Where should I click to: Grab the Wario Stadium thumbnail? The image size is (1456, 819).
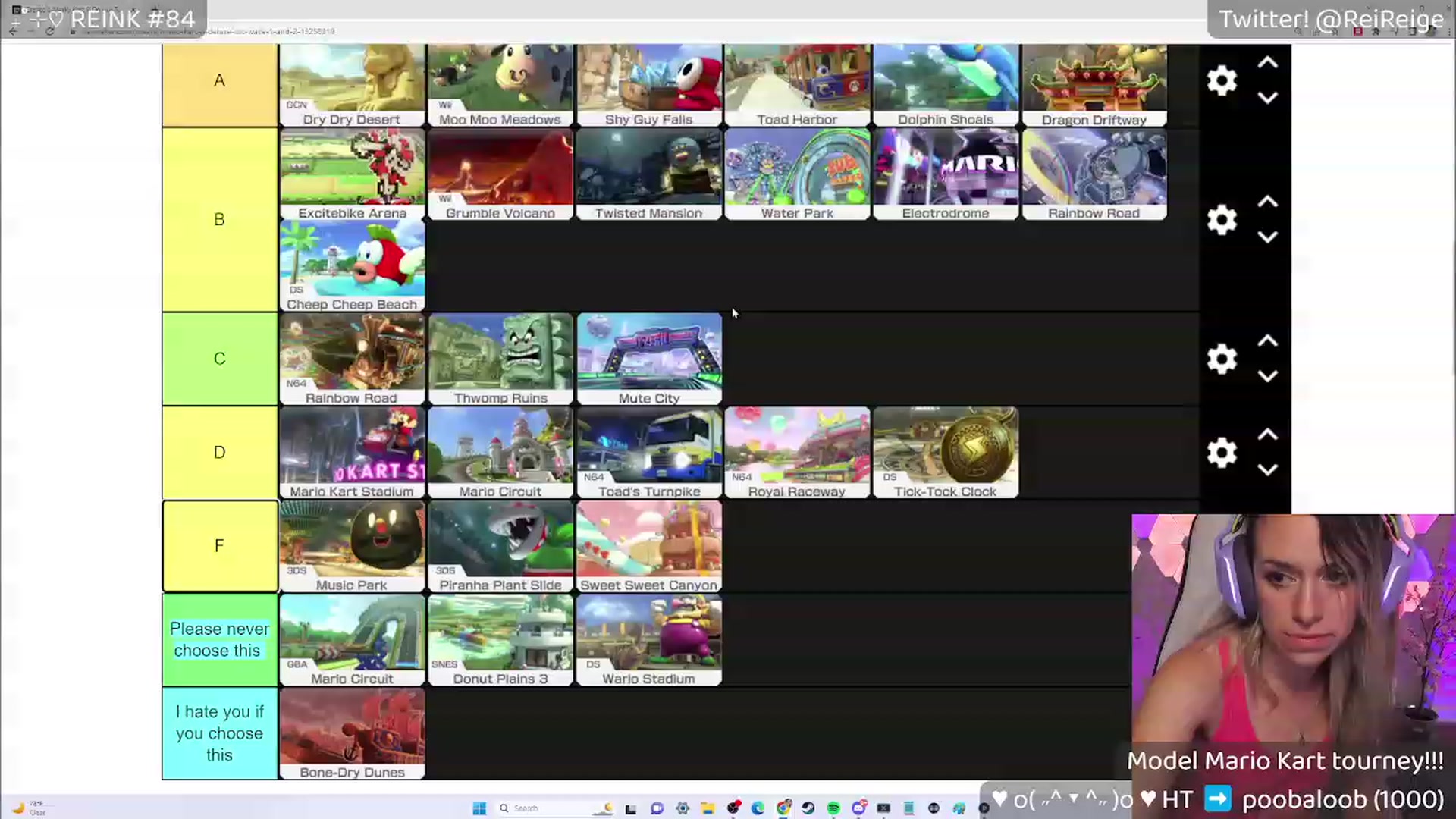click(x=649, y=640)
